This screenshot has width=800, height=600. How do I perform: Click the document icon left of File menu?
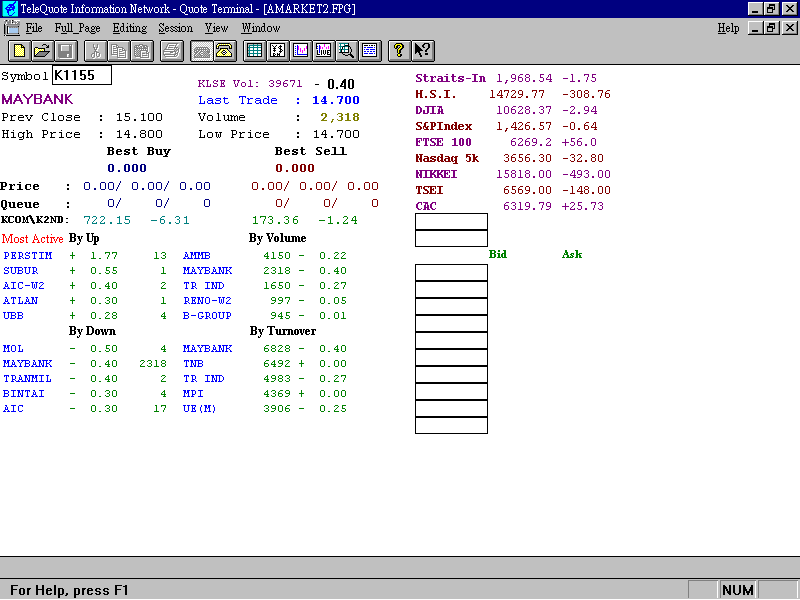tap(12, 28)
